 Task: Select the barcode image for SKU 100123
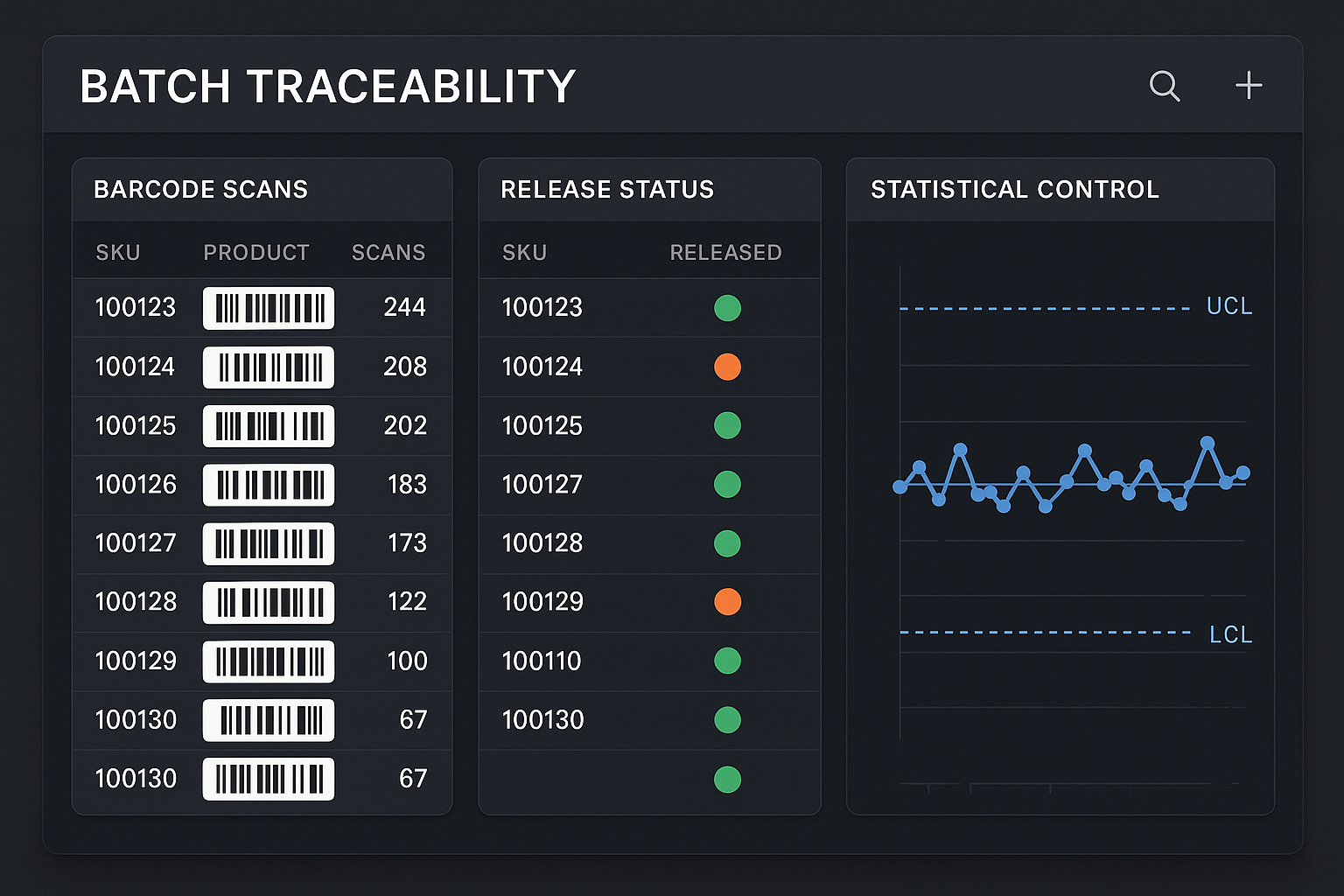[x=268, y=308]
